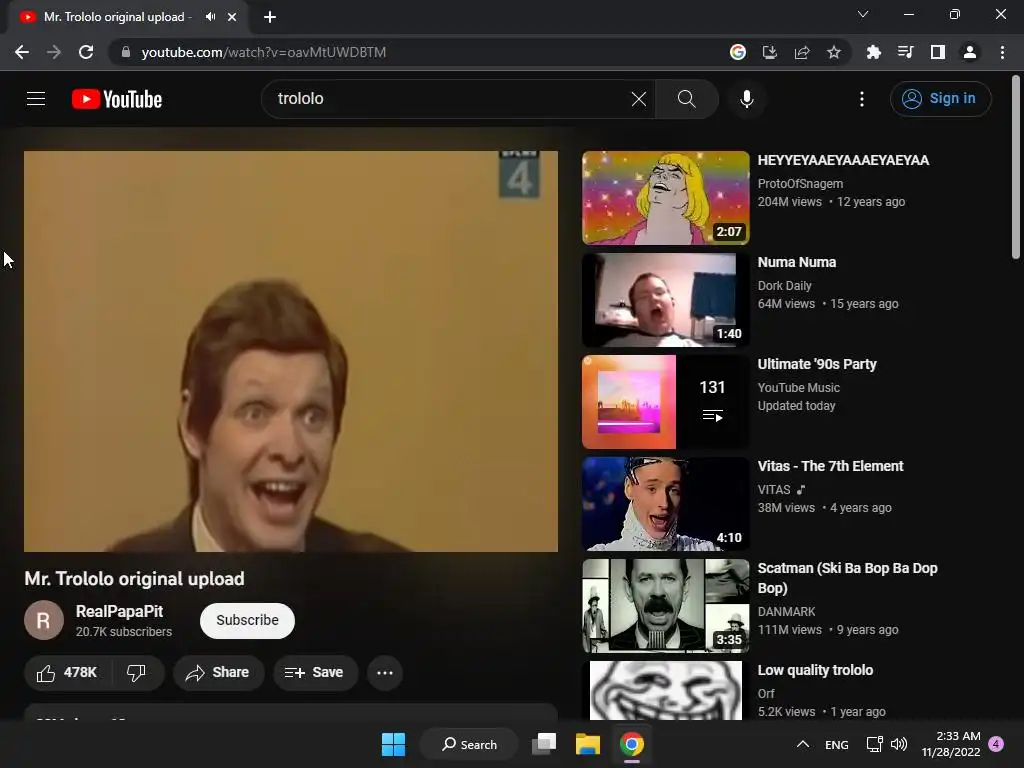The width and height of the screenshot is (1024, 768).
Task: Reload the YouTube page
Action: point(86,52)
